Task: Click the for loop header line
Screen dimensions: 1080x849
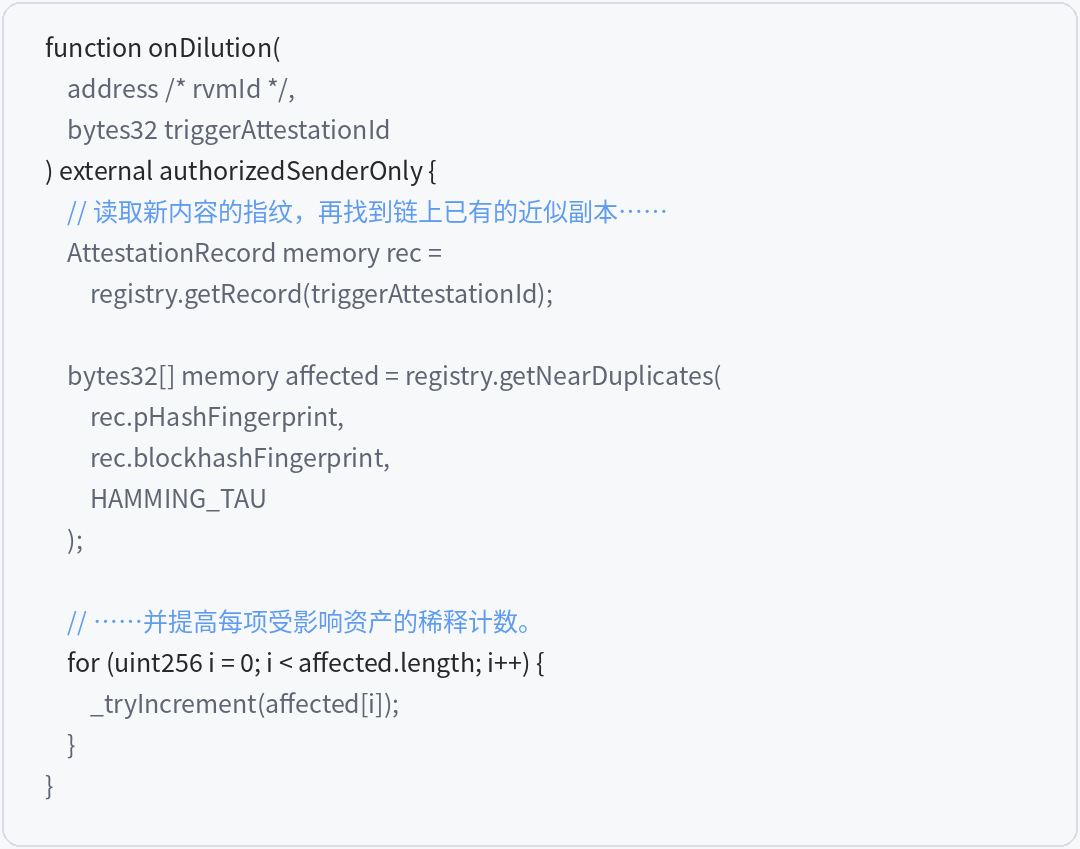Action: pos(306,663)
